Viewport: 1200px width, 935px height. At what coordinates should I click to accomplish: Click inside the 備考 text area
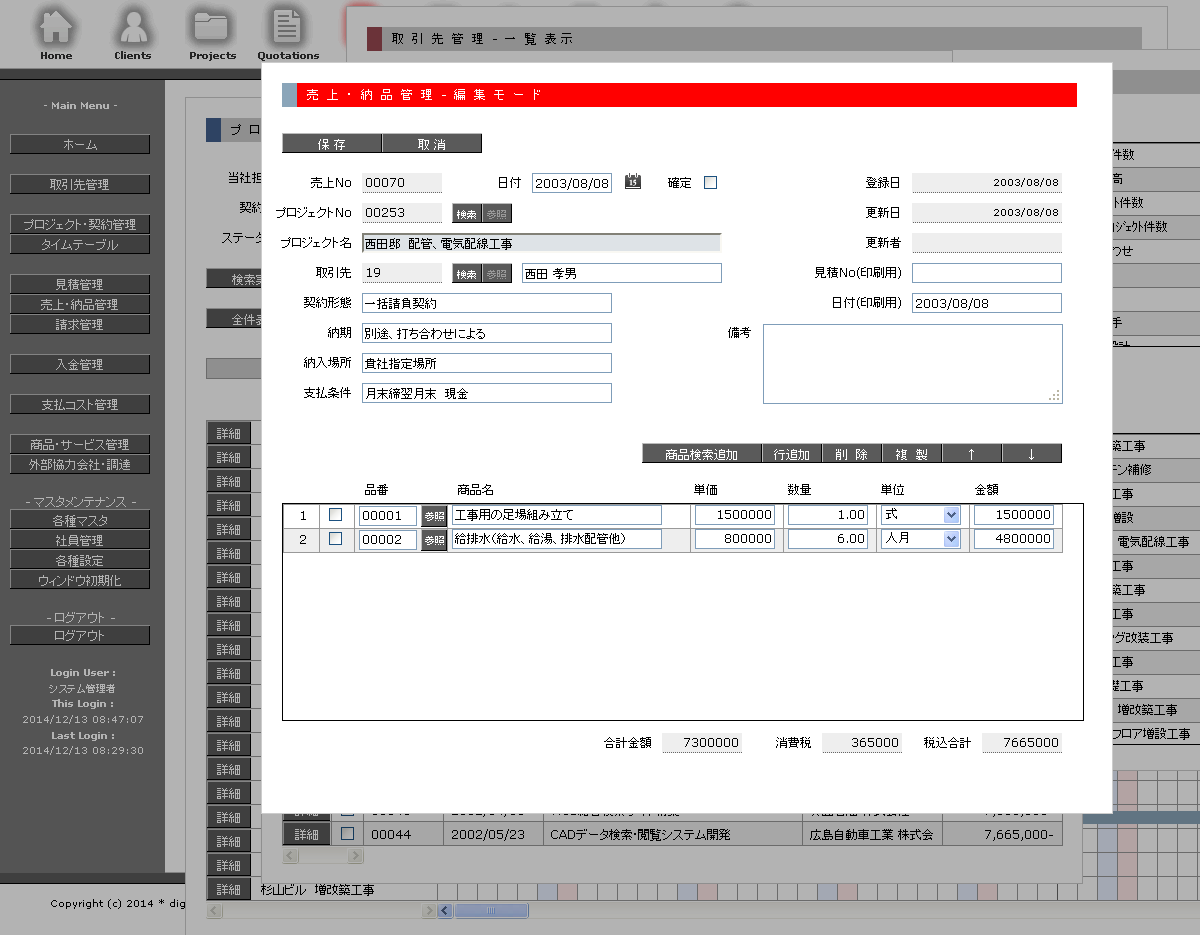[913, 364]
